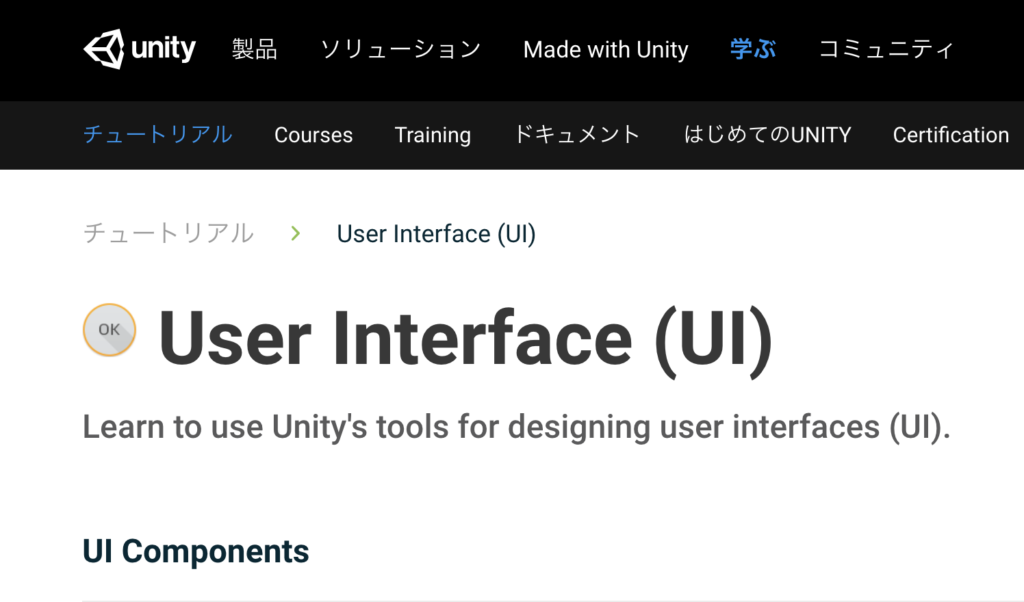Open the ドキュメント tab
This screenshot has height=602, width=1024.
tap(577, 135)
